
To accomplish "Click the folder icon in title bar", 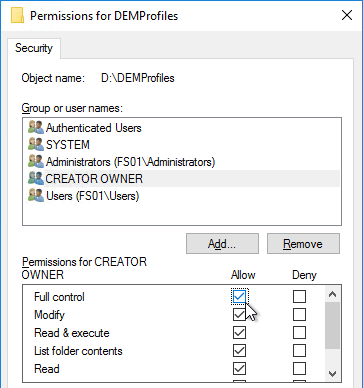I will click(17, 16).
